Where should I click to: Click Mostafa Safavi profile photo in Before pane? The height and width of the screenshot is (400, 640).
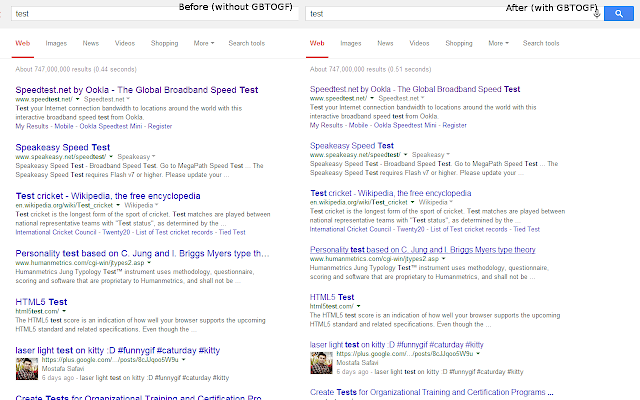click(27, 369)
